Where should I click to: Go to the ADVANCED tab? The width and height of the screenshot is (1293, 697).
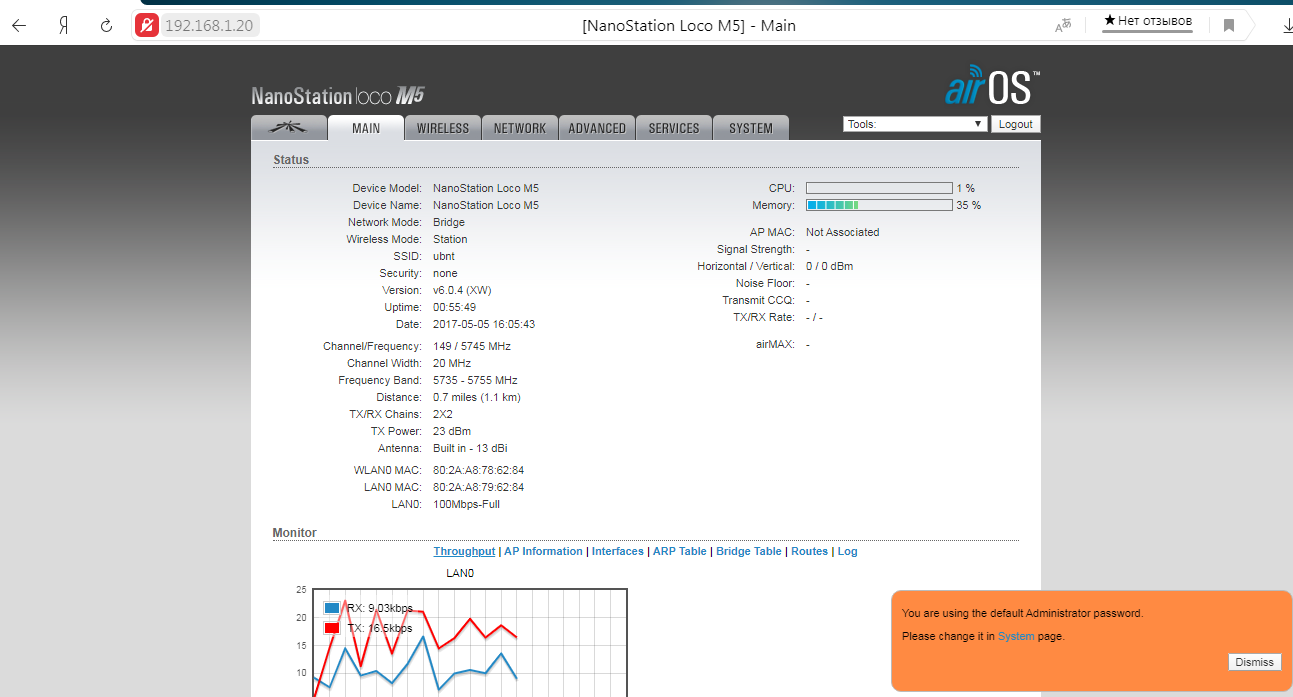click(x=597, y=128)
